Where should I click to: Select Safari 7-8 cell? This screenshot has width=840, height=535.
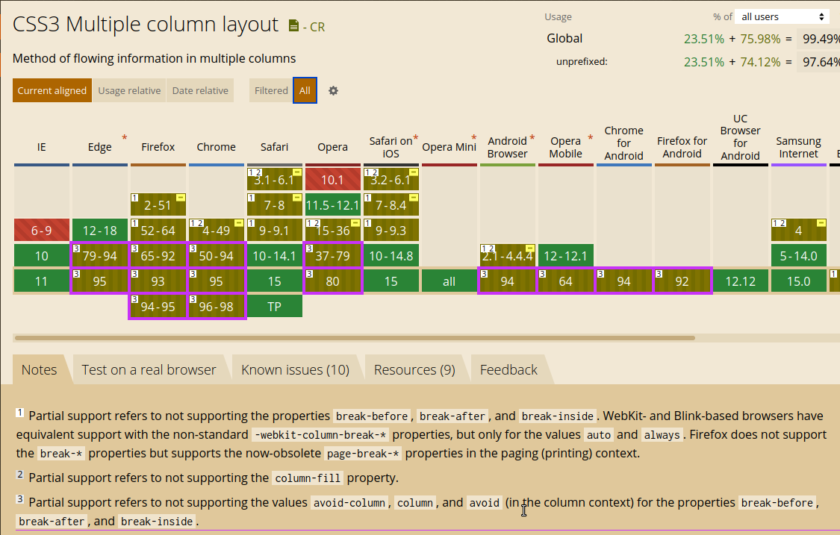[274, 205]
